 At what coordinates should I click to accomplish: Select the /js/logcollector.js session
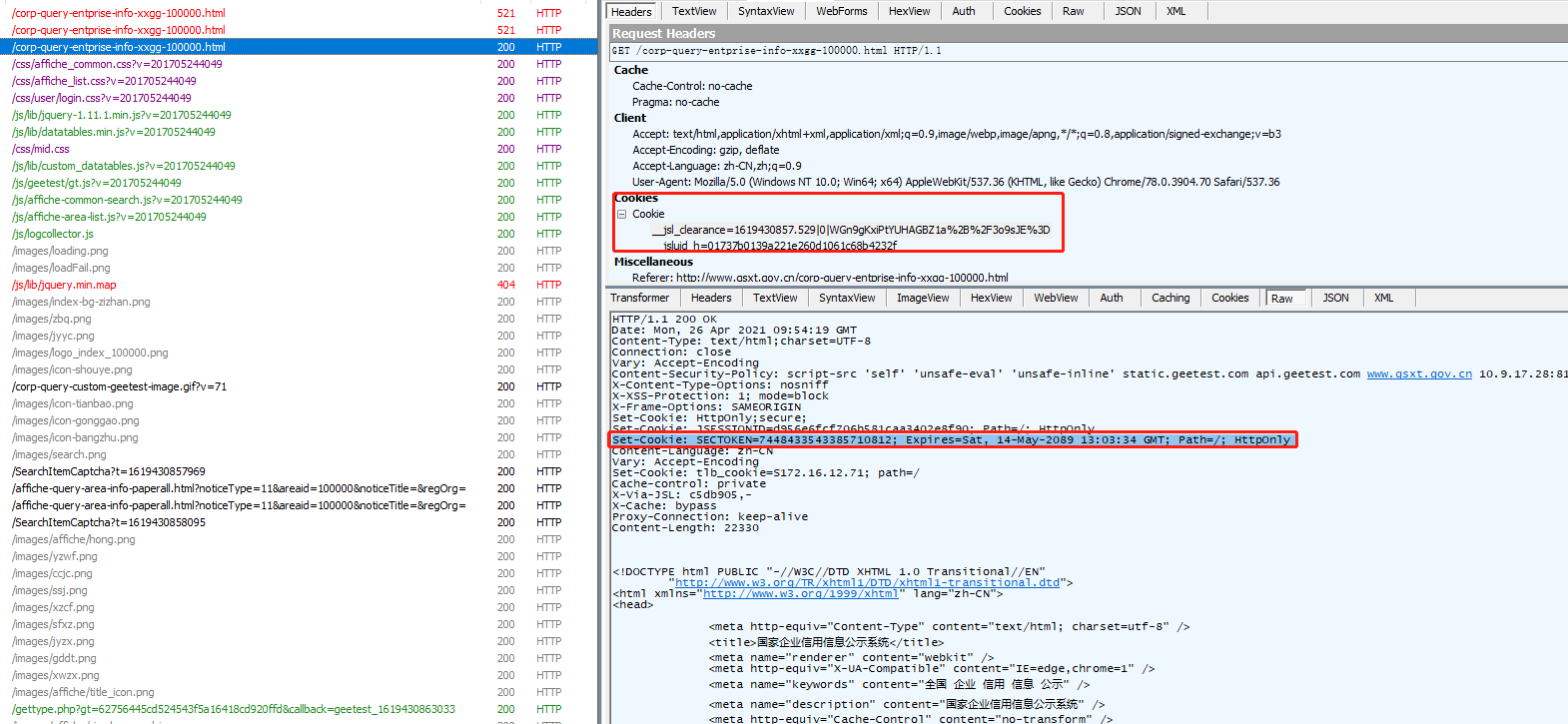pyautogui.click(x=299, y=234)
